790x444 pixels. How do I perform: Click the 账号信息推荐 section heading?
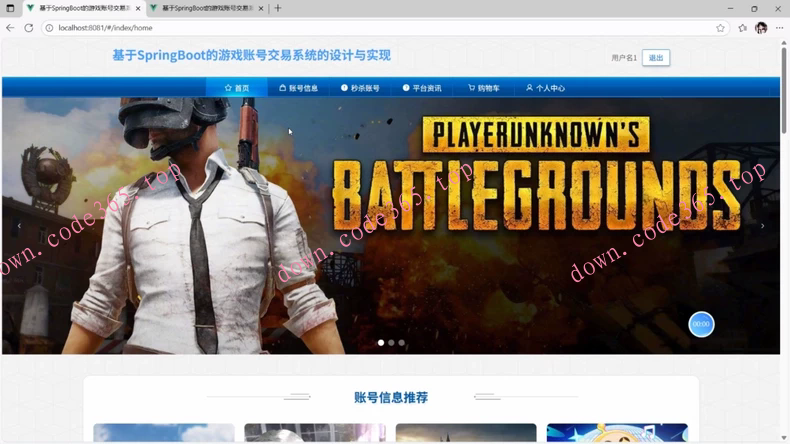(x=391, y=398)
